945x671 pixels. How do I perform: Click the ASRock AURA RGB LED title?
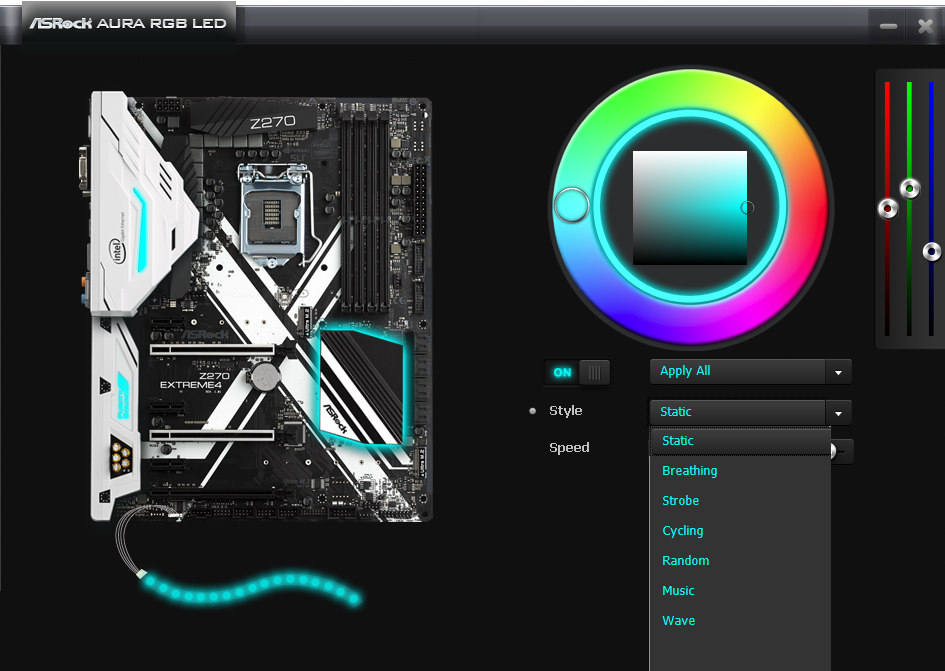coord(128,24)
